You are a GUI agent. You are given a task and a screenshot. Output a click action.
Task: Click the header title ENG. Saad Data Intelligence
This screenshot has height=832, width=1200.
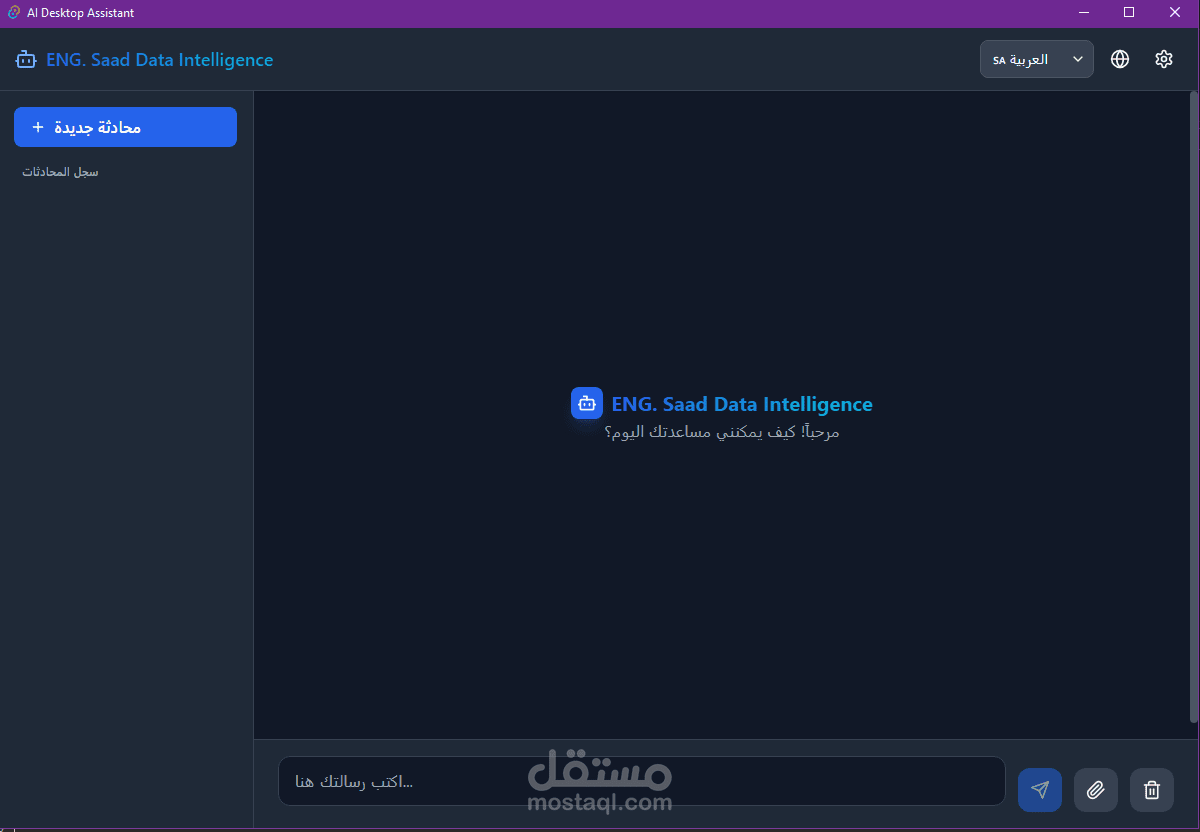160,60
